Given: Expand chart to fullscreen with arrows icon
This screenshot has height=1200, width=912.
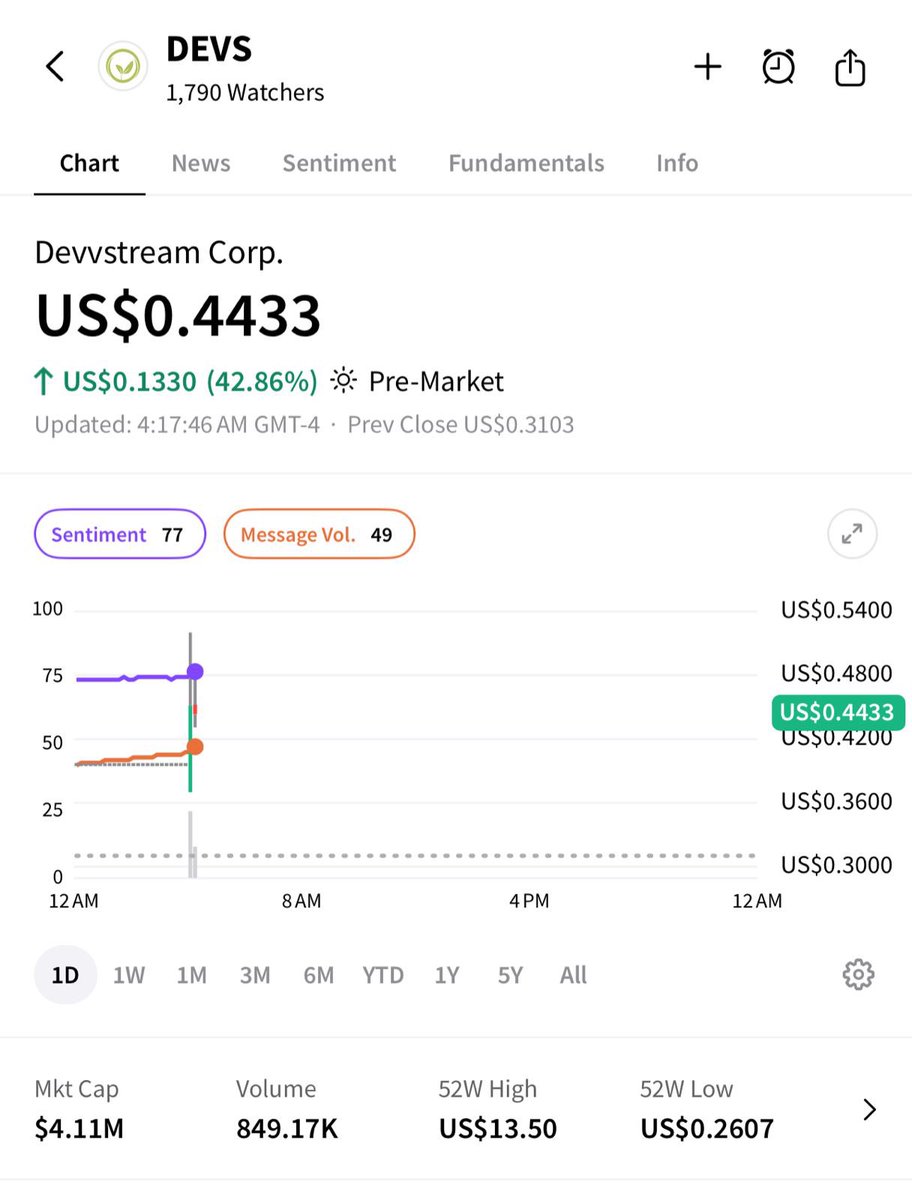Looking at the screenshot, I should (x=852, y=534).
